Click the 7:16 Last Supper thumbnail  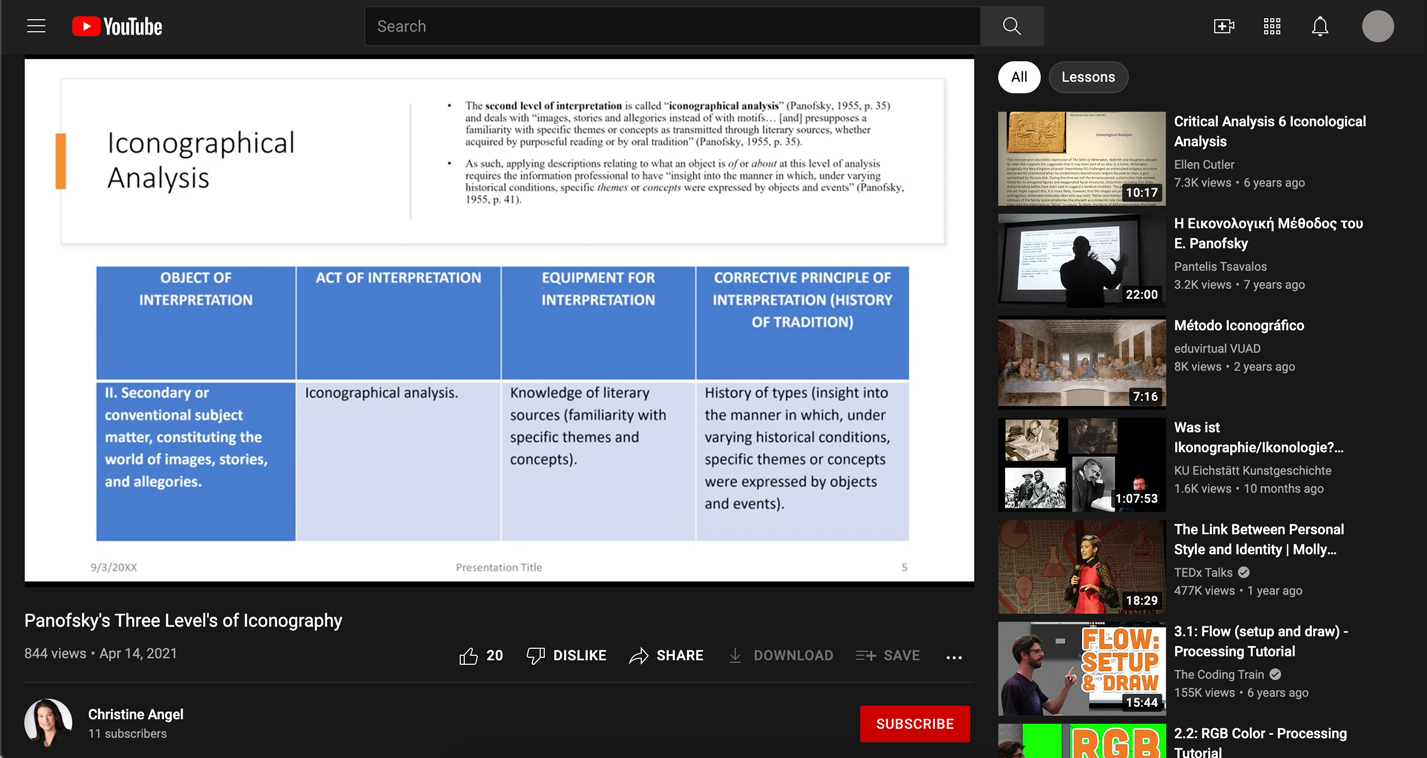1082,363
